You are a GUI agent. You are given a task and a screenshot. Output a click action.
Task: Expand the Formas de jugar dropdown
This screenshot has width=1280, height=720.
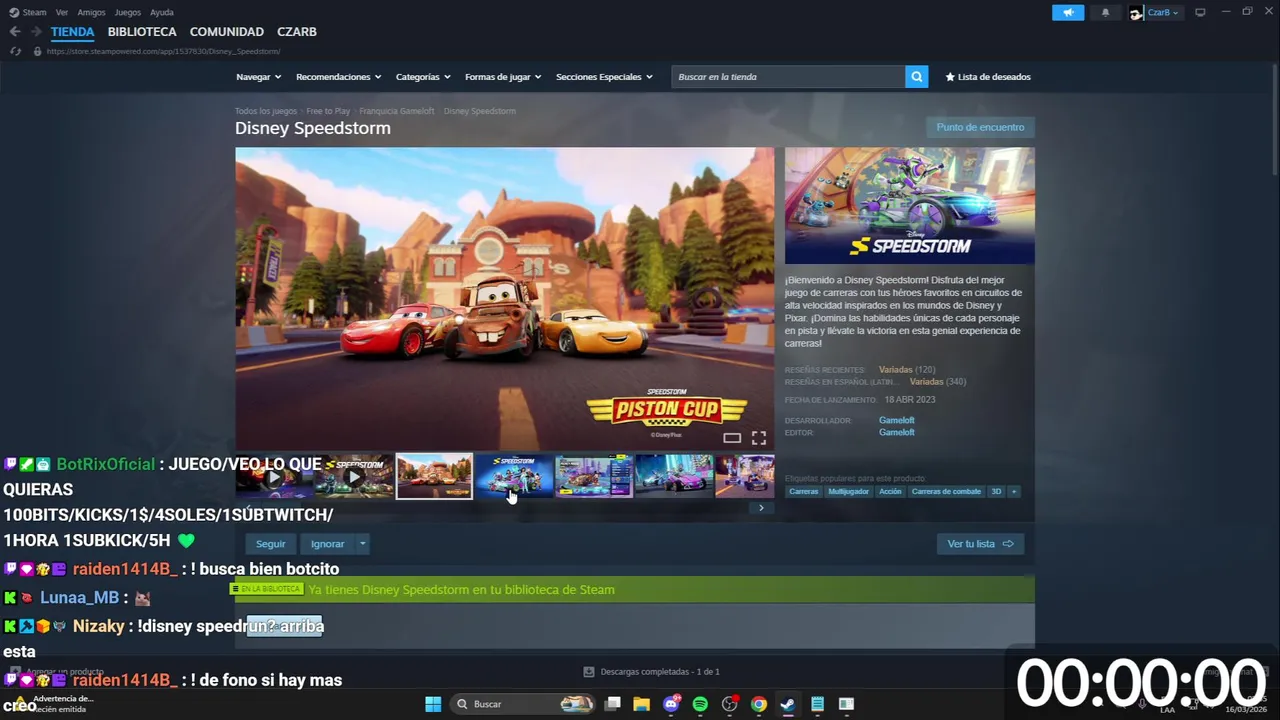pyautogui.click(x=503, y=77)
